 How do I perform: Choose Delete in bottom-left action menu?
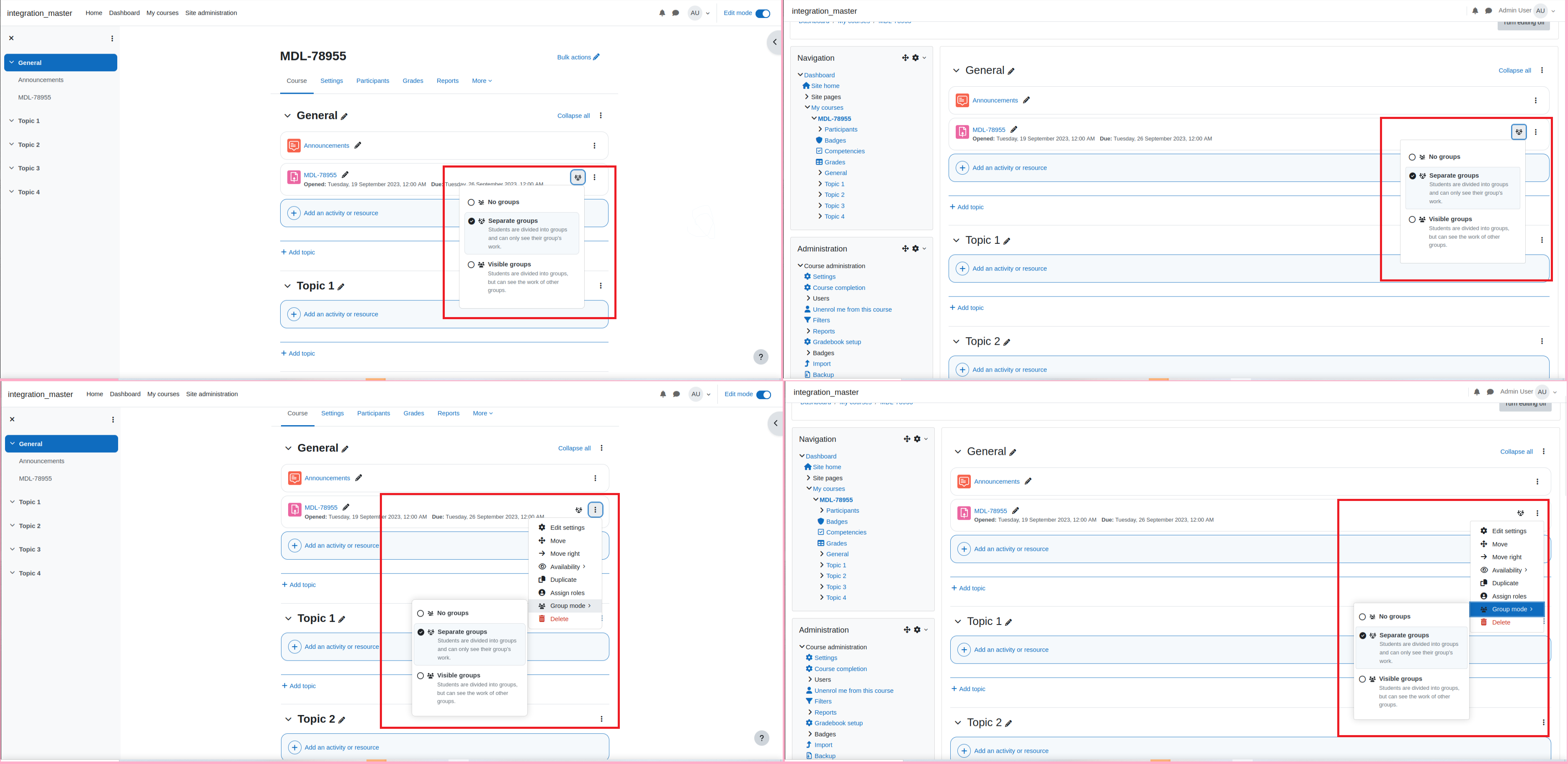pyautogui.click(x=565, y=619)
